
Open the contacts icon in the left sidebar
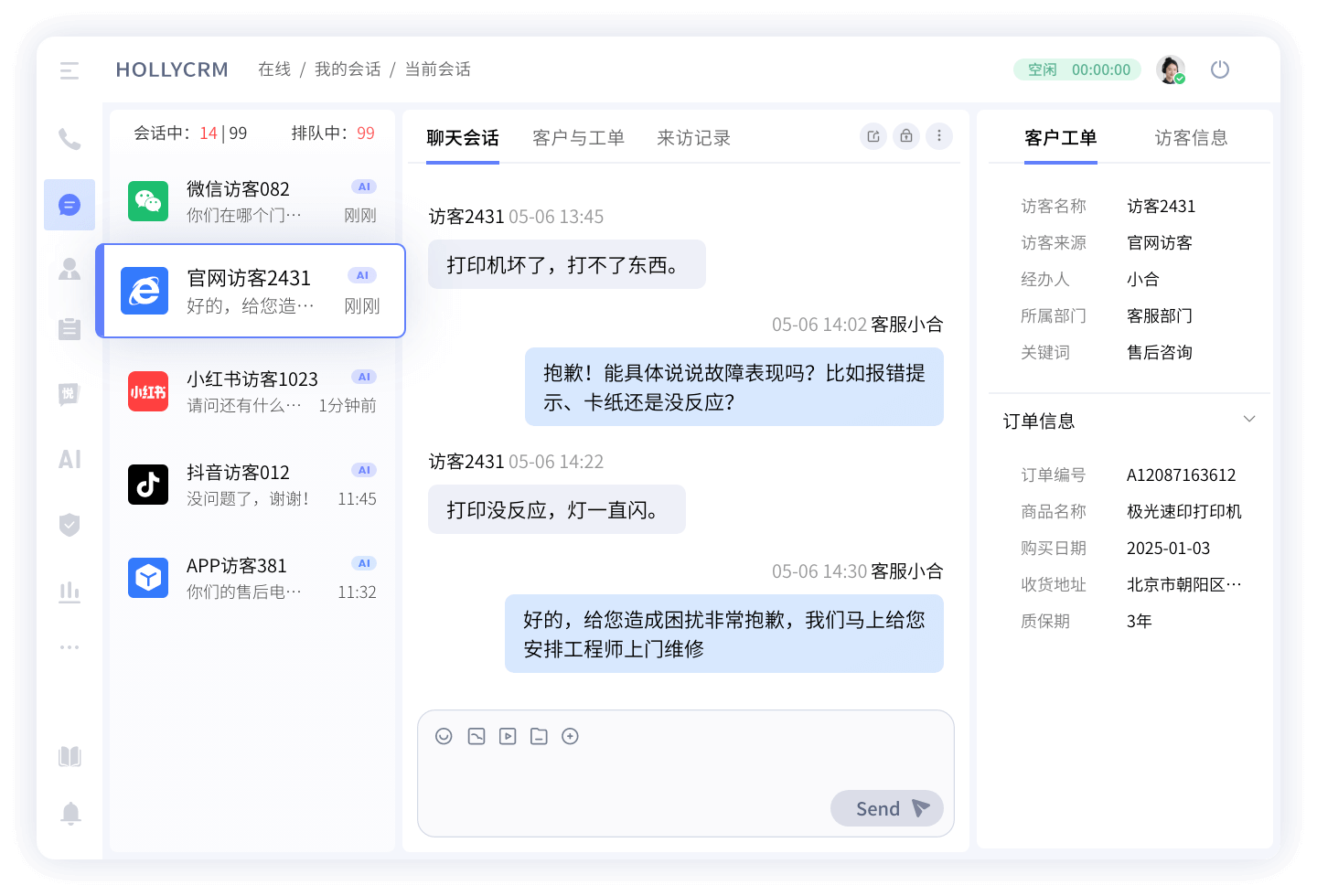pos(70,271)
